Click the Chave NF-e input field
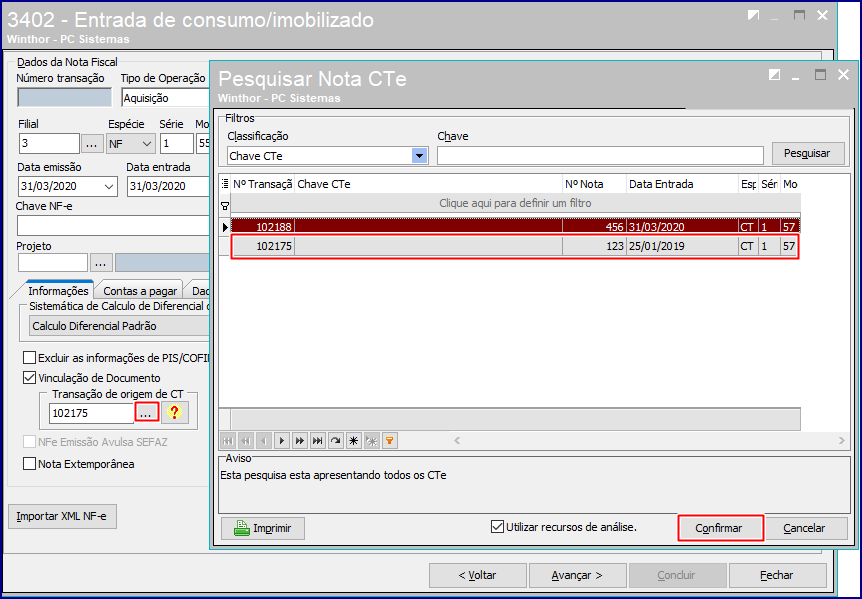Viewport: 862px width, 599px height. pyautogui.click(x=113, y=226)
